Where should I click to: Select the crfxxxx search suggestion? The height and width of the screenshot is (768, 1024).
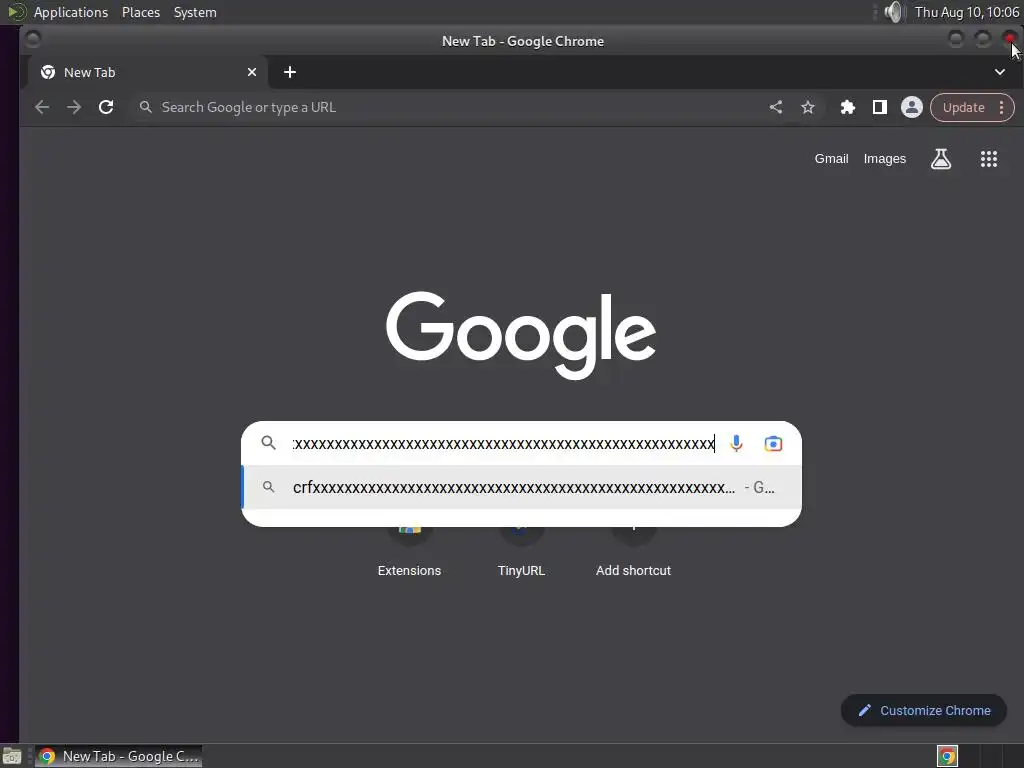[x=521, y=487]
